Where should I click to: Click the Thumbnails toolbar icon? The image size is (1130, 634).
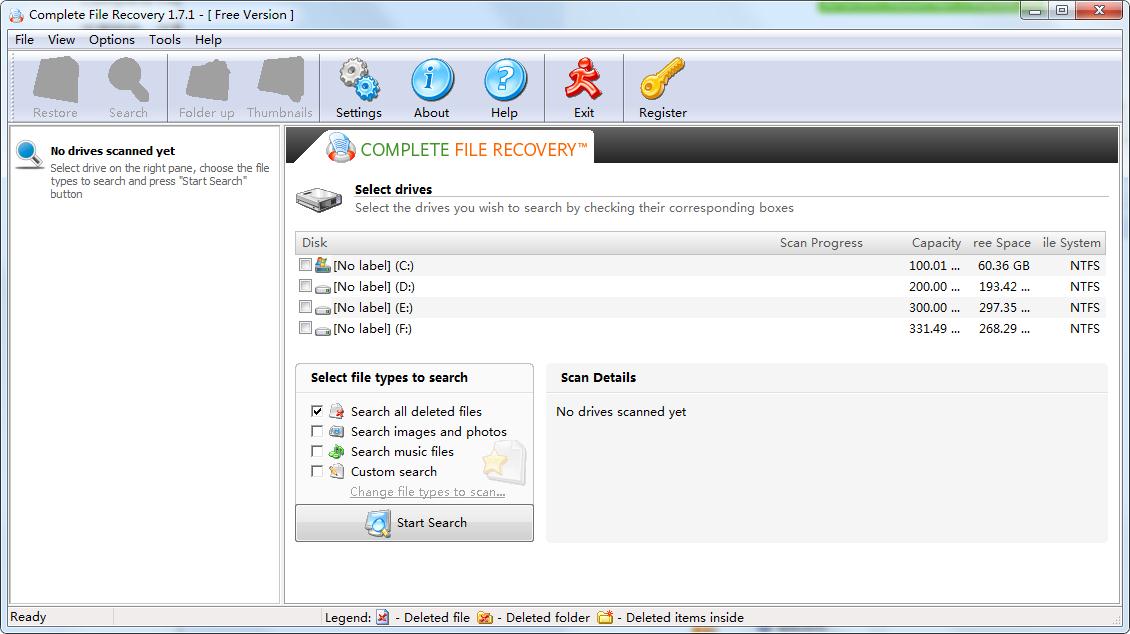280,79
